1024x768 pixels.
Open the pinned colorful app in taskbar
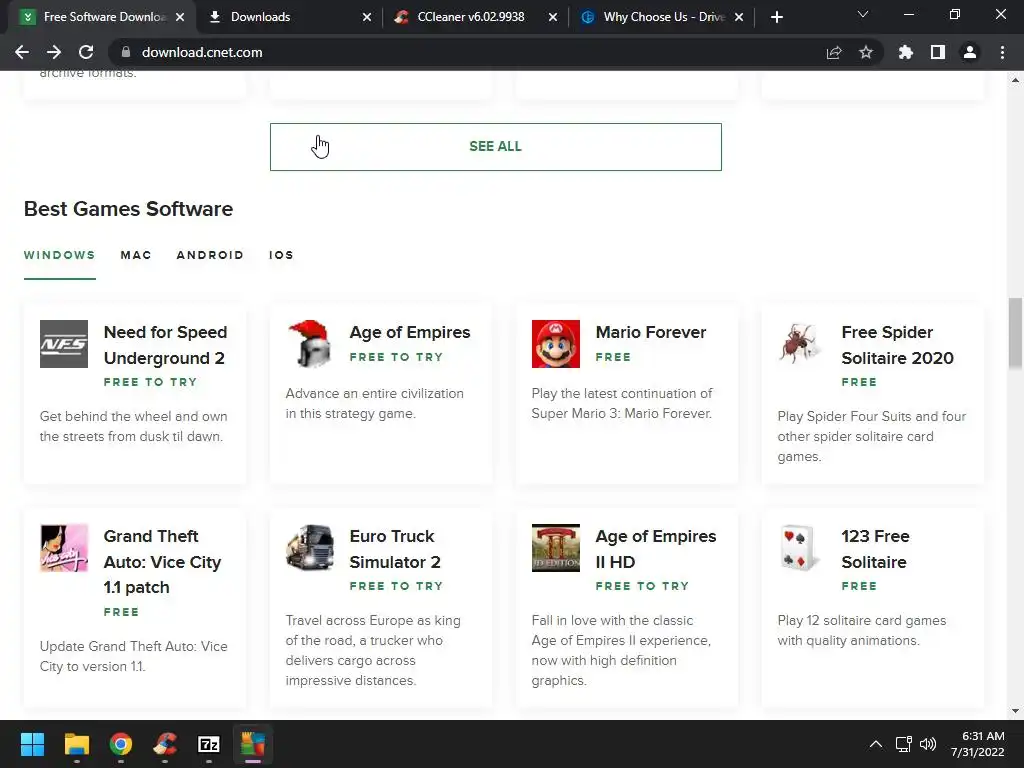(253, 744)
